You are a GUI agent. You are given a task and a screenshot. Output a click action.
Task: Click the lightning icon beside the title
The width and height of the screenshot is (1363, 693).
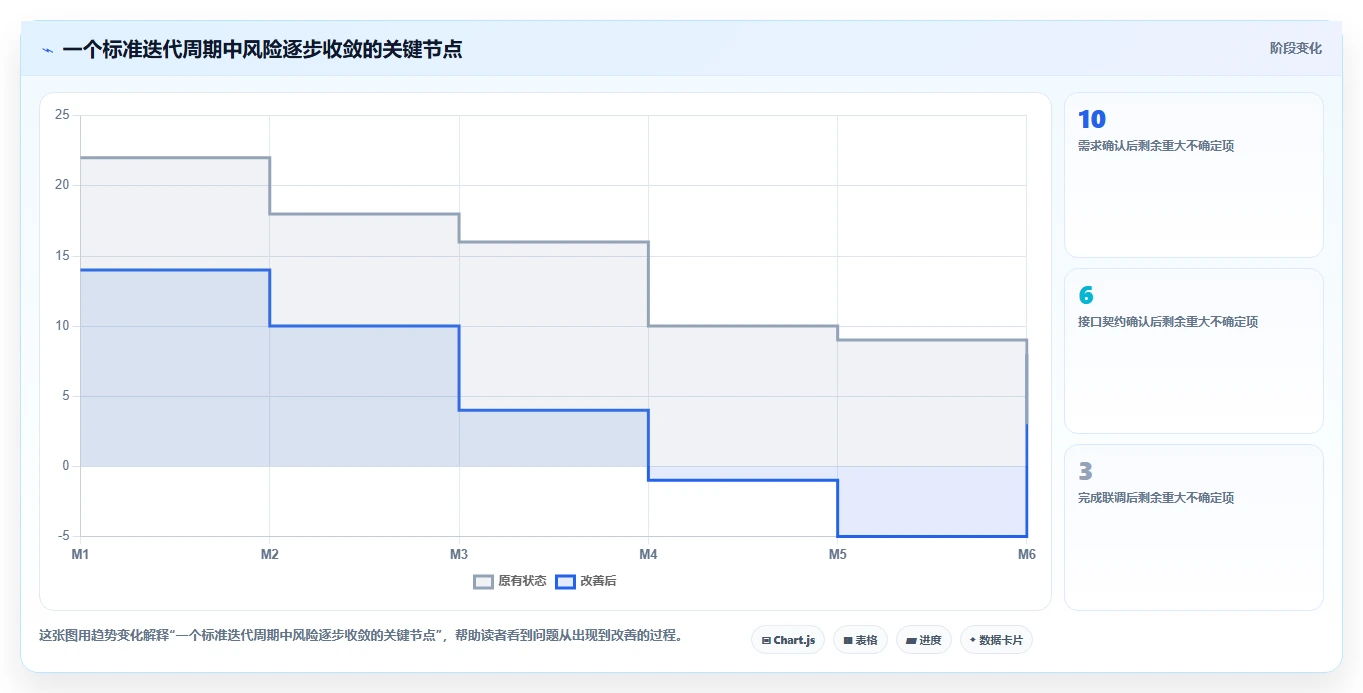click(47, 50)
